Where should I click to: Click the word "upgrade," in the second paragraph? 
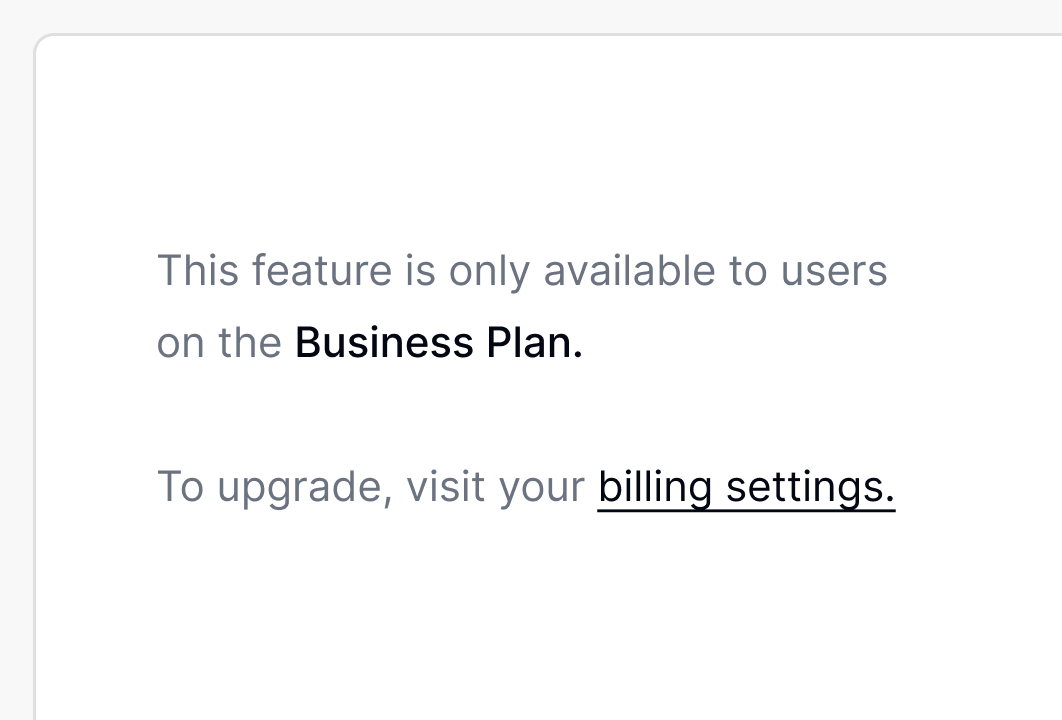coord(304,488)
